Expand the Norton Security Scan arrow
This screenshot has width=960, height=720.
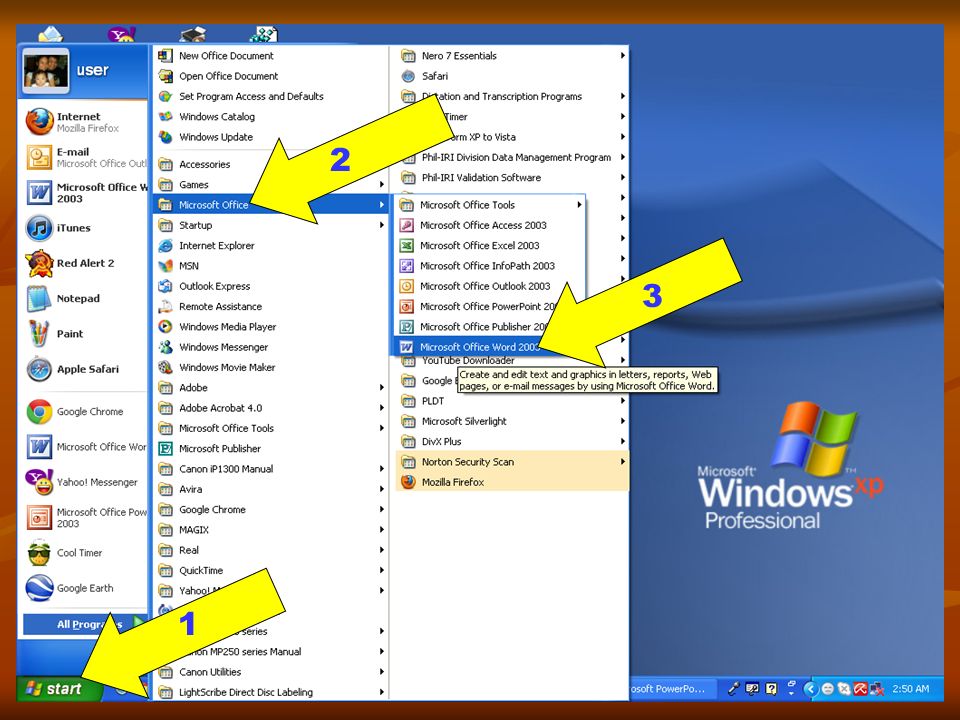coord(623,462)
